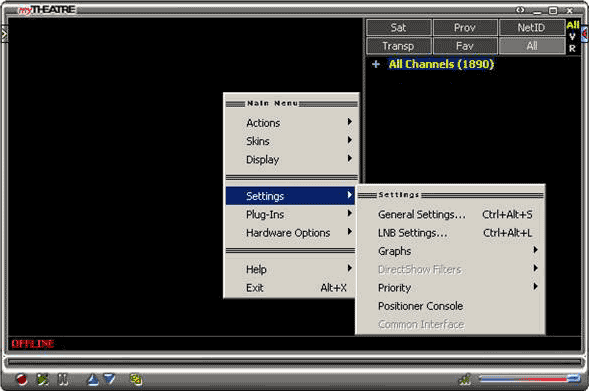Toggle the R radio channels filter

572,48
